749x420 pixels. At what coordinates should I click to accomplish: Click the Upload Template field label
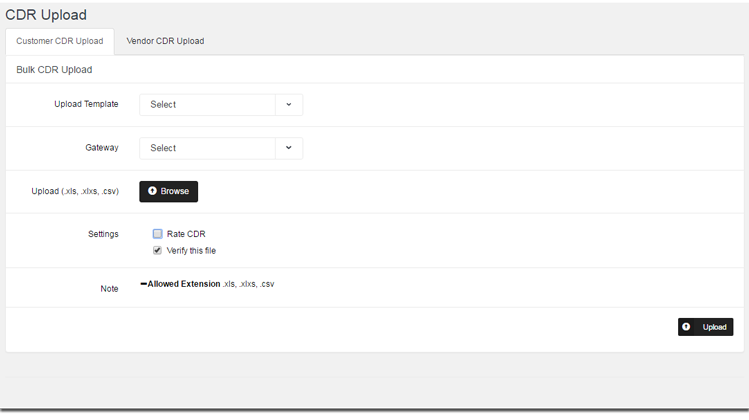click(86, 104)
